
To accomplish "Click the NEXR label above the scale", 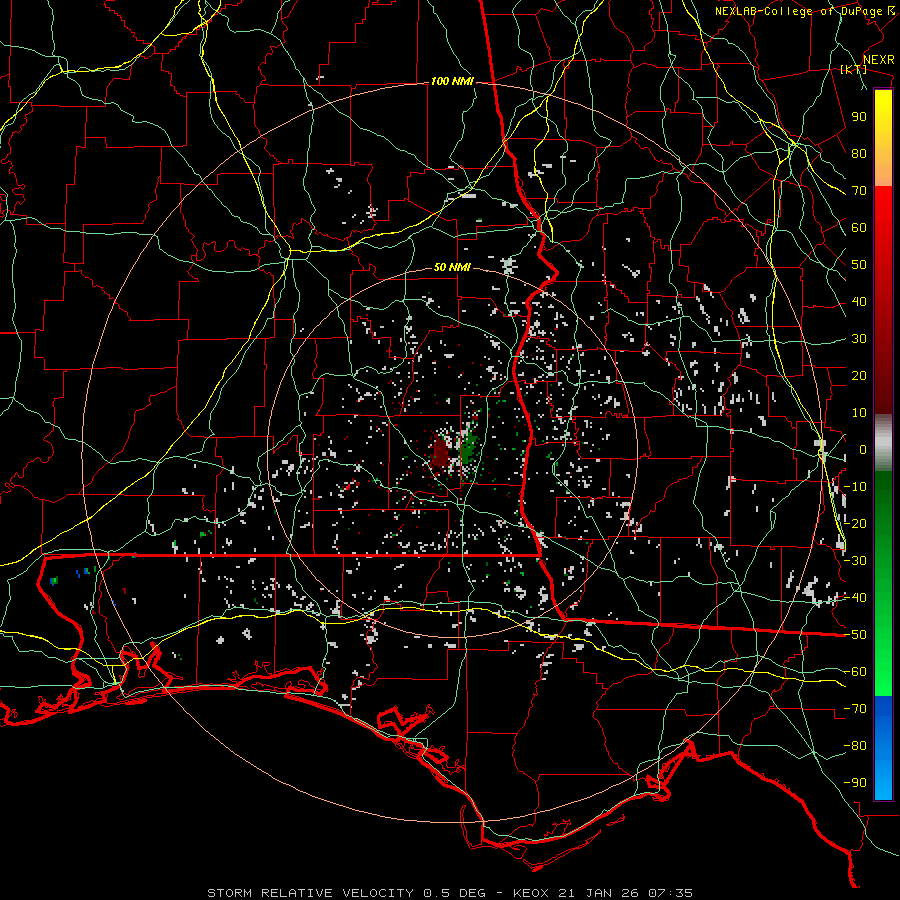I will pos(878,60).
